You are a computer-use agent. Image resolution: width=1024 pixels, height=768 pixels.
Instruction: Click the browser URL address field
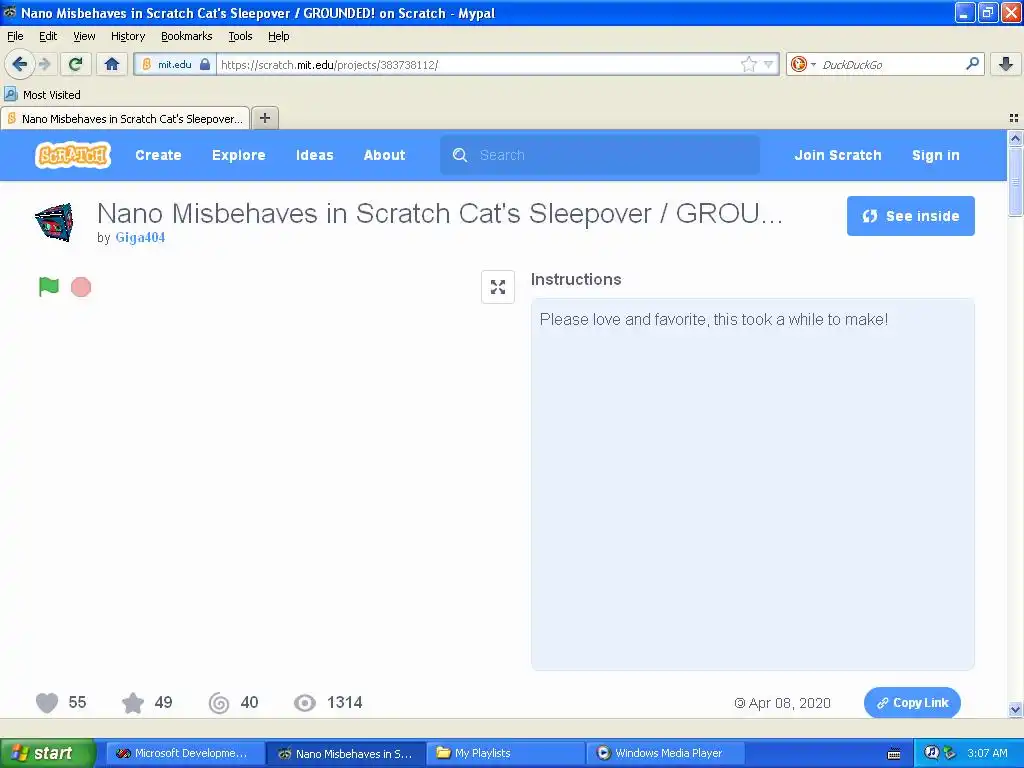(x=477, y=64)
